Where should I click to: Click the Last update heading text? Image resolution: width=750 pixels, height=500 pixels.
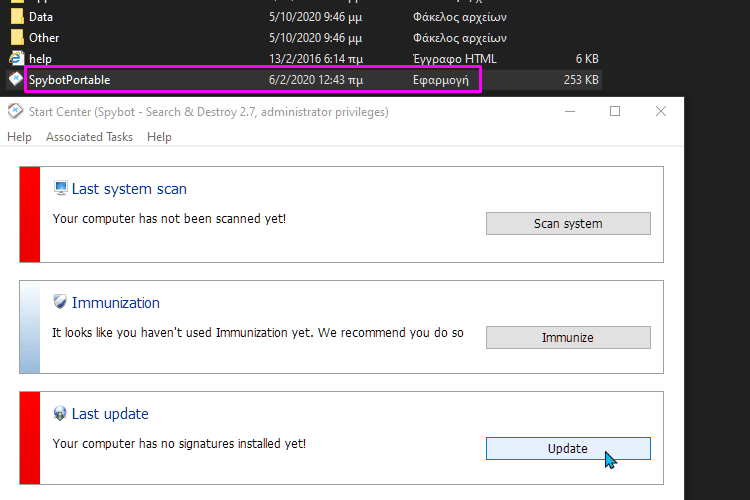pyautogui.click(x=110, y=414)
